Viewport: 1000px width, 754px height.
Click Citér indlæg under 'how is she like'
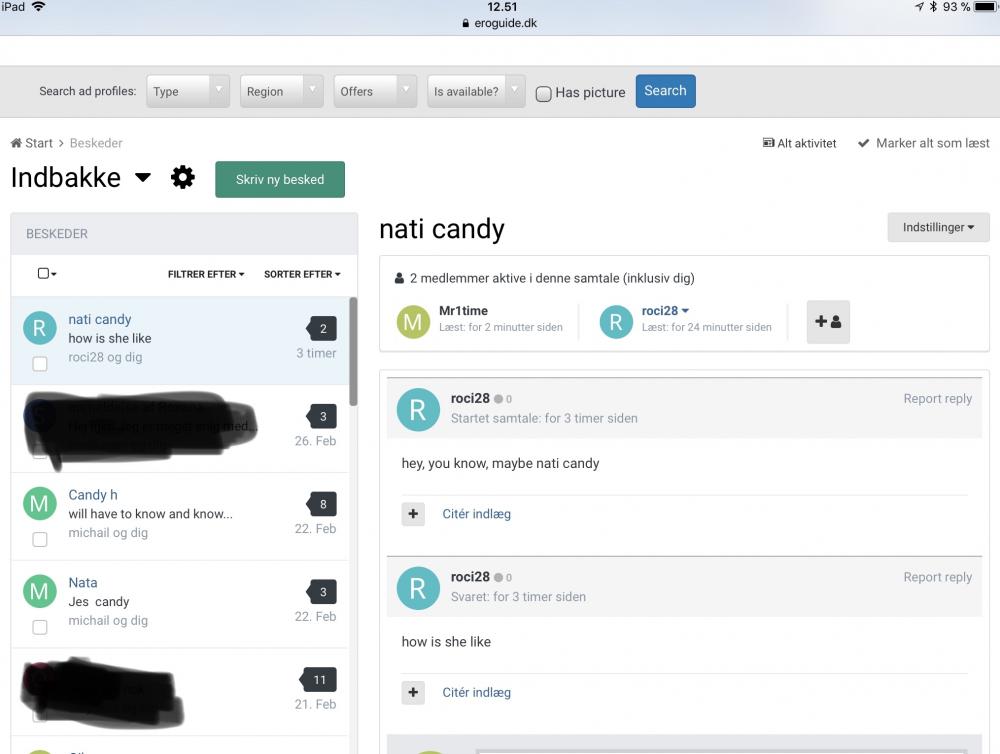tap(476, 692)
